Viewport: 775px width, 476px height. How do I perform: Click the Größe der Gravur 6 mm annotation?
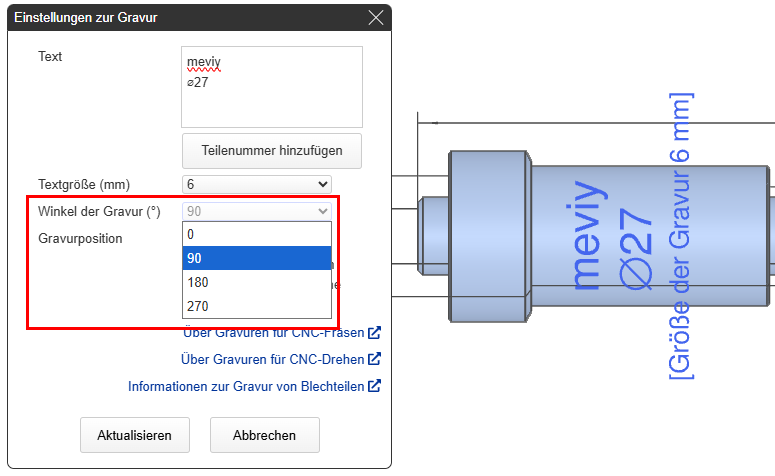(x=682, y=236)
